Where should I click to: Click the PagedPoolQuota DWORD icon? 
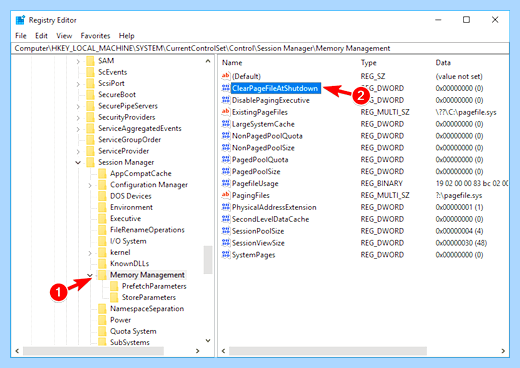tap(226, 159)
